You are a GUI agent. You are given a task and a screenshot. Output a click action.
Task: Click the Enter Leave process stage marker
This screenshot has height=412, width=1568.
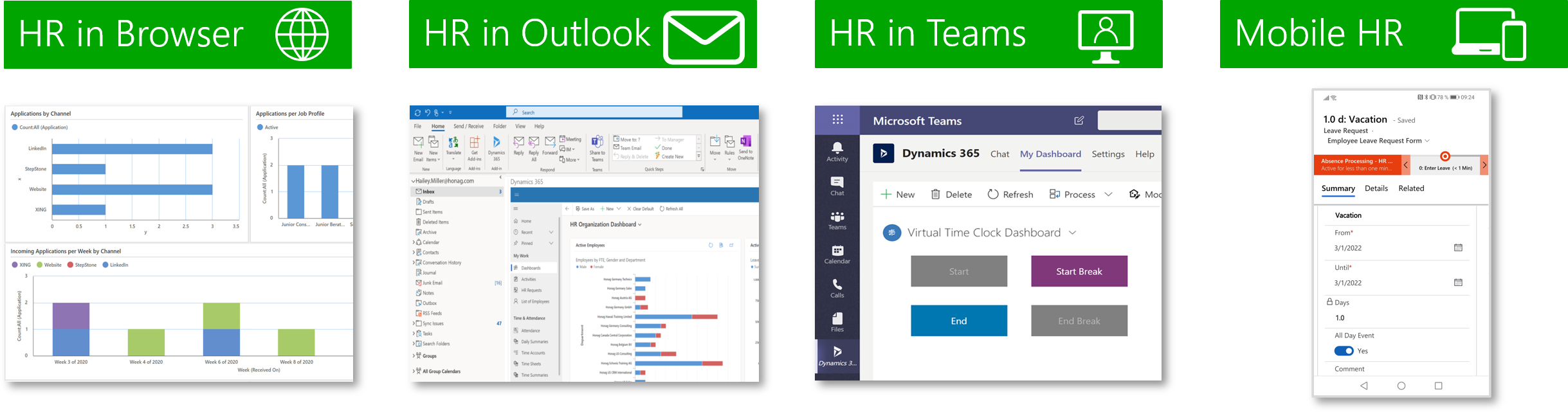click(x=1445, y=156)
